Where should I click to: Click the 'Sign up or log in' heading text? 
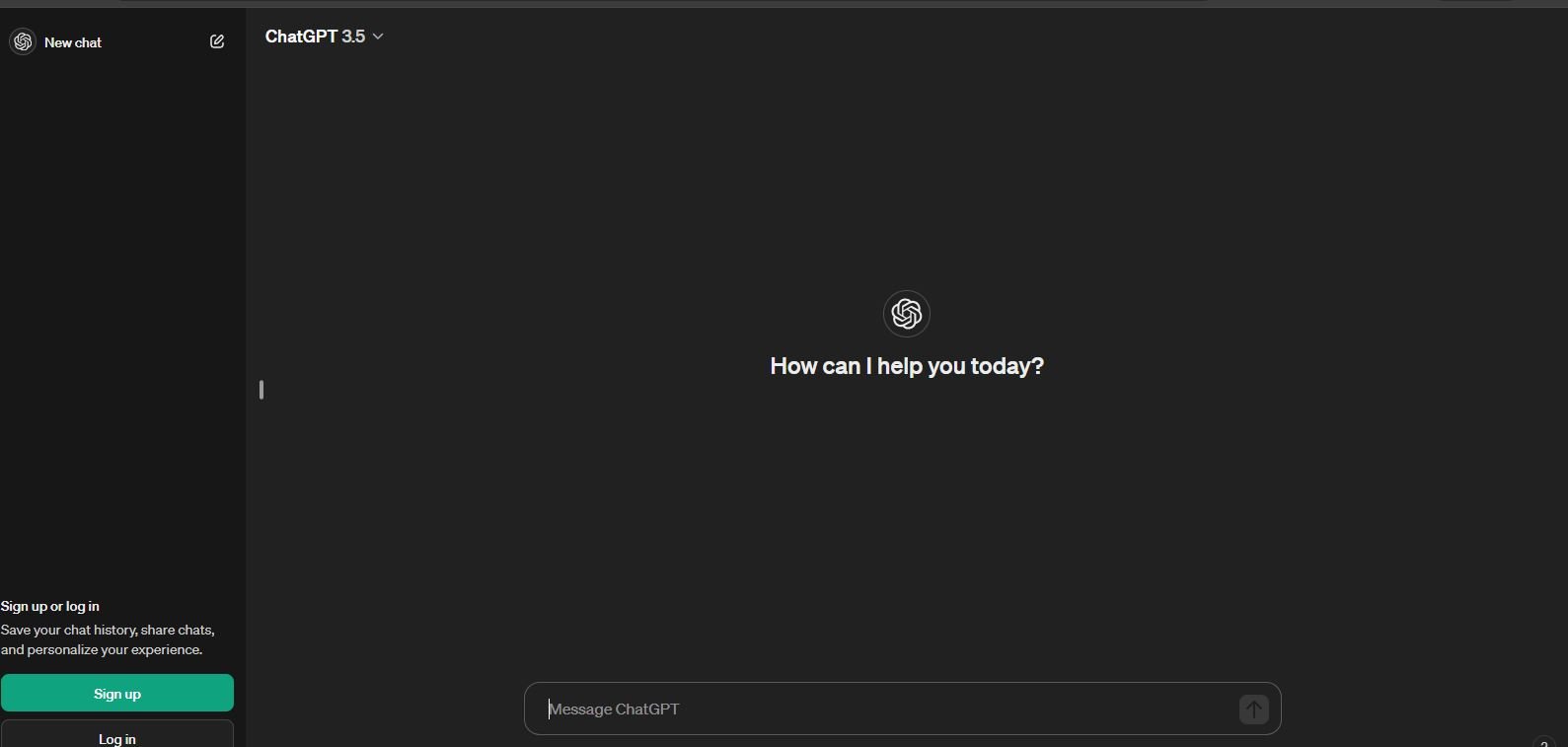click(50, 606)
